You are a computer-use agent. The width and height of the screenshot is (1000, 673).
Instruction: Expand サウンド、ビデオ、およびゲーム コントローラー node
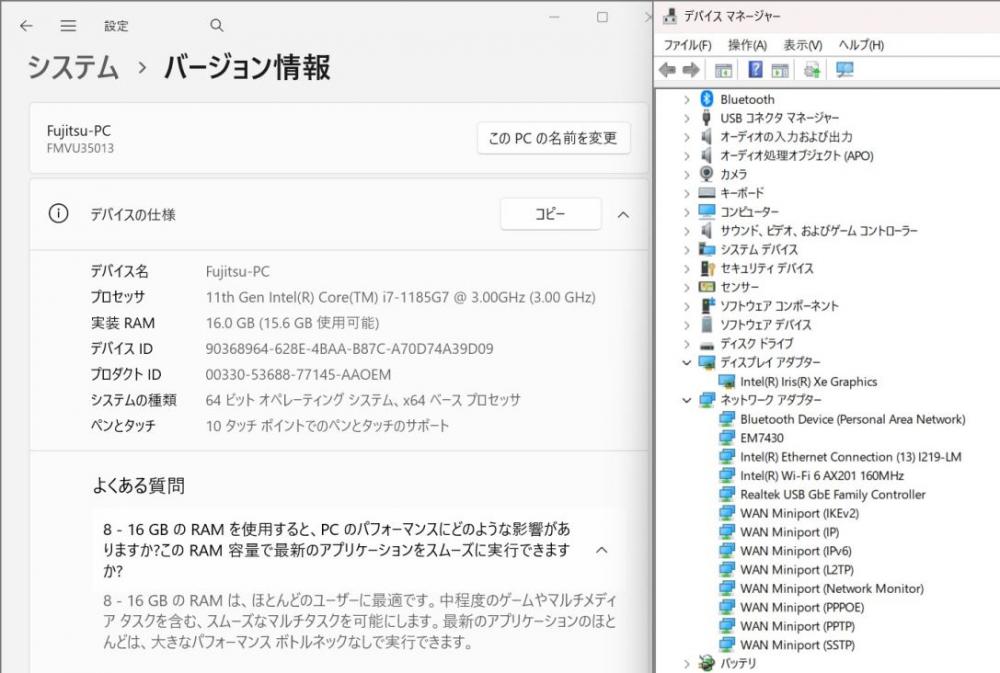pyautogui.click(x=686, y=231)
